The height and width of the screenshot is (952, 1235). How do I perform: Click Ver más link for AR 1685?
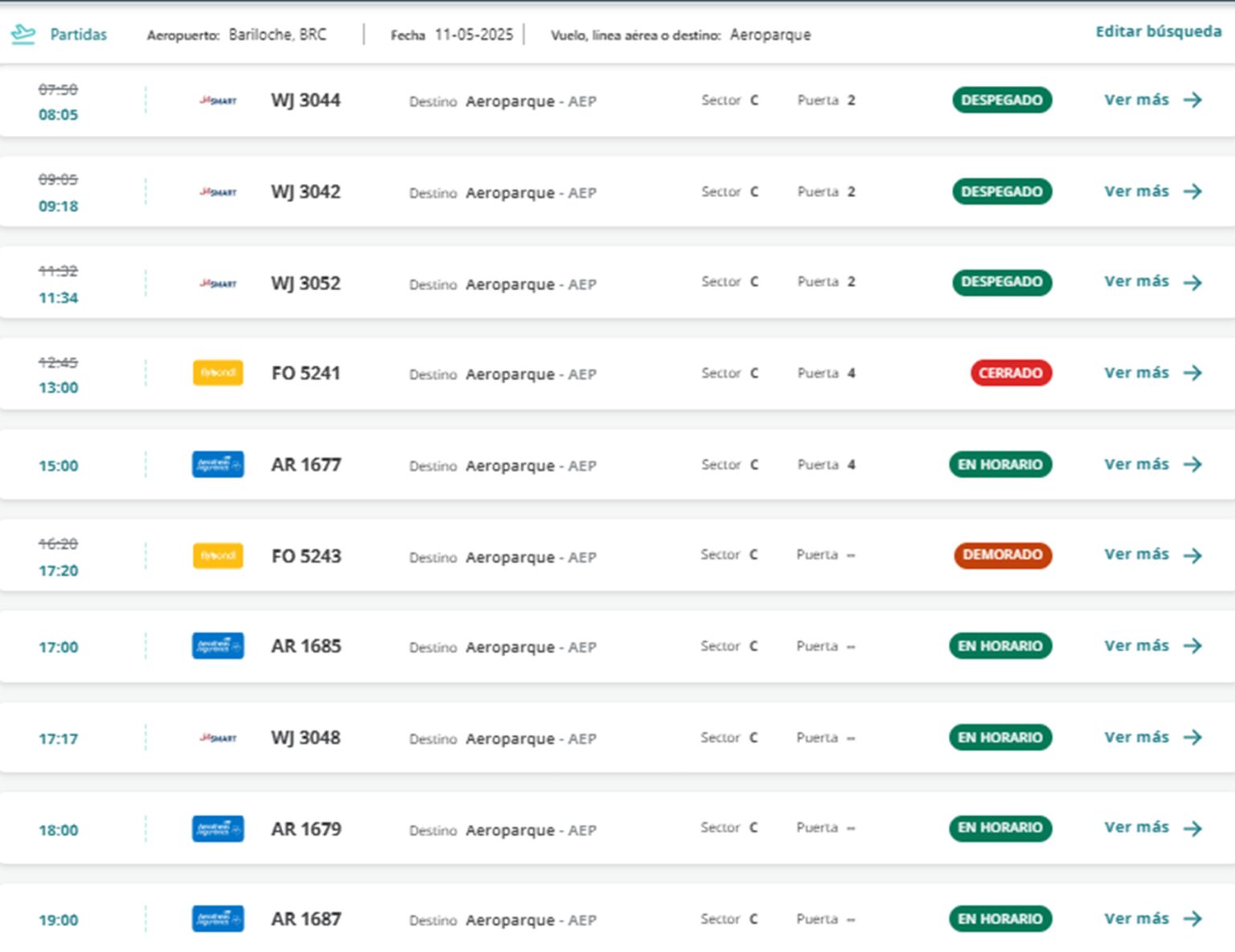coord(1136,646)
